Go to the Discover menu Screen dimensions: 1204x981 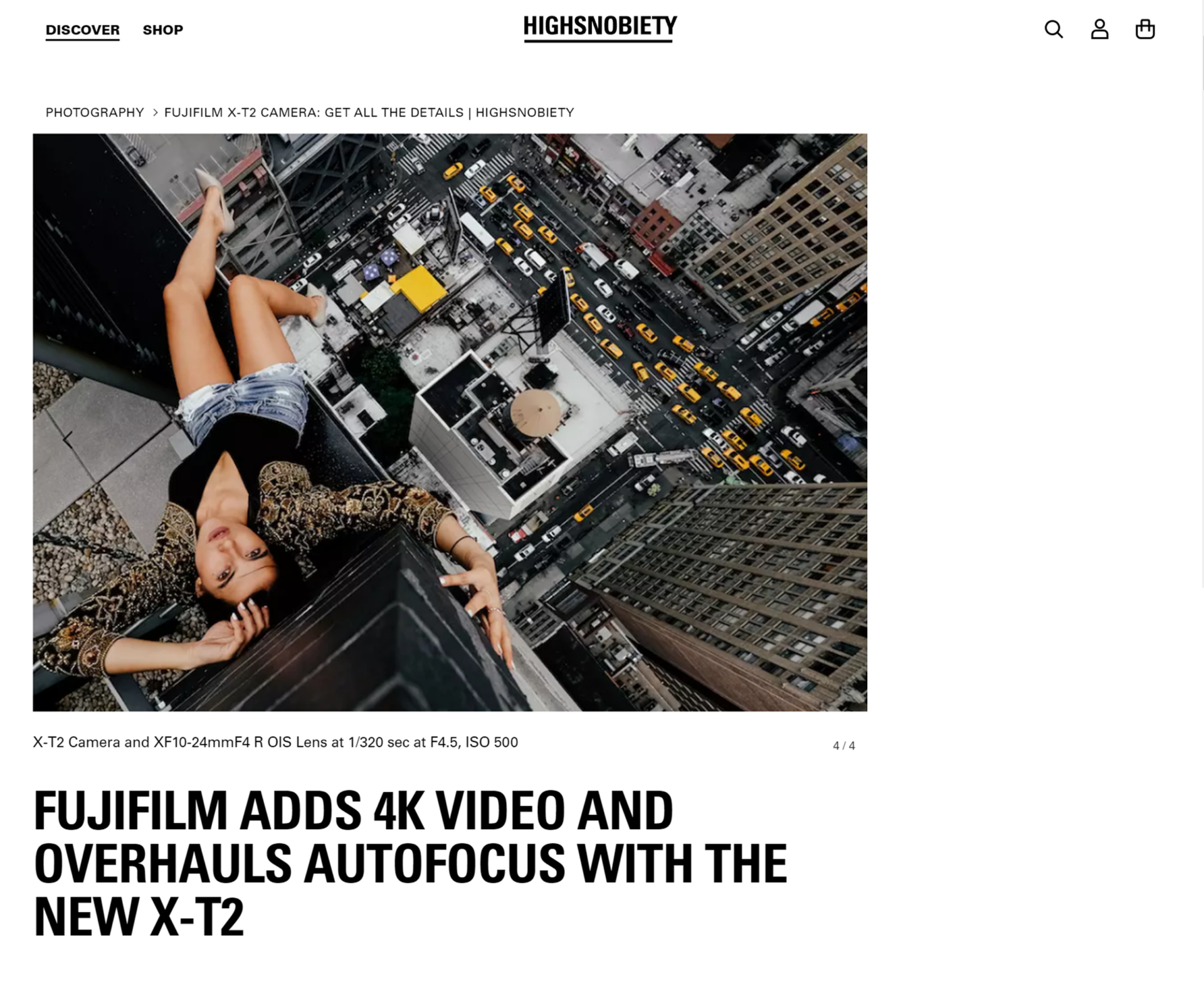pyautogui.click(x=82, y=30)
